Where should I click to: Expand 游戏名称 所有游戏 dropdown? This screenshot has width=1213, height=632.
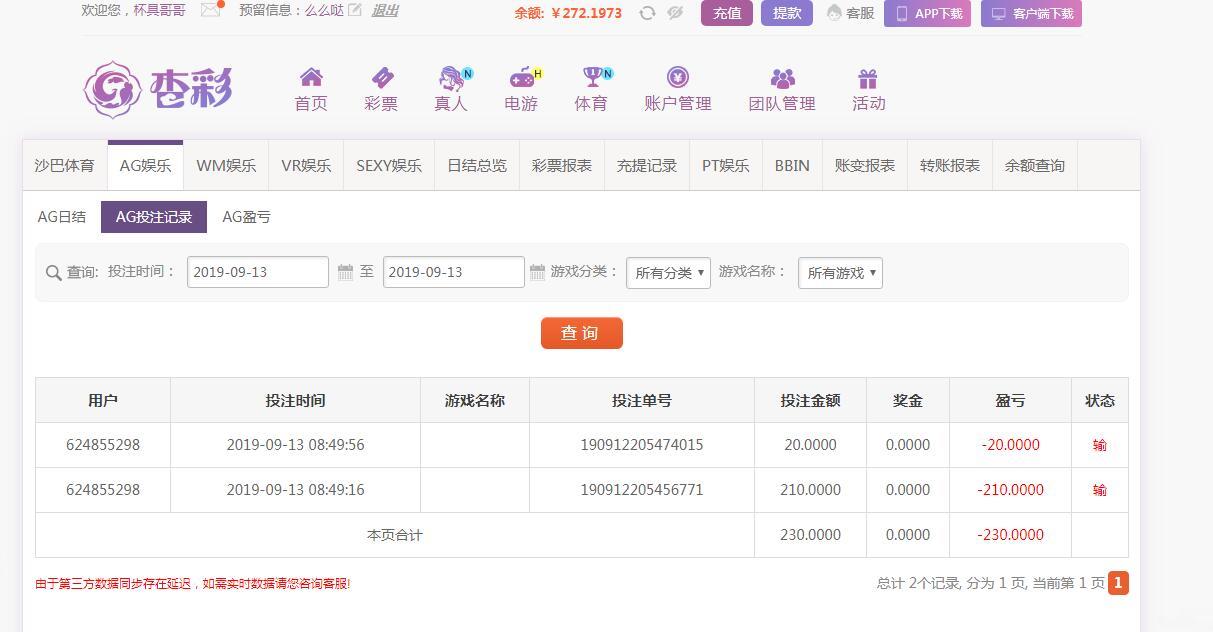[x=840, y=273]
